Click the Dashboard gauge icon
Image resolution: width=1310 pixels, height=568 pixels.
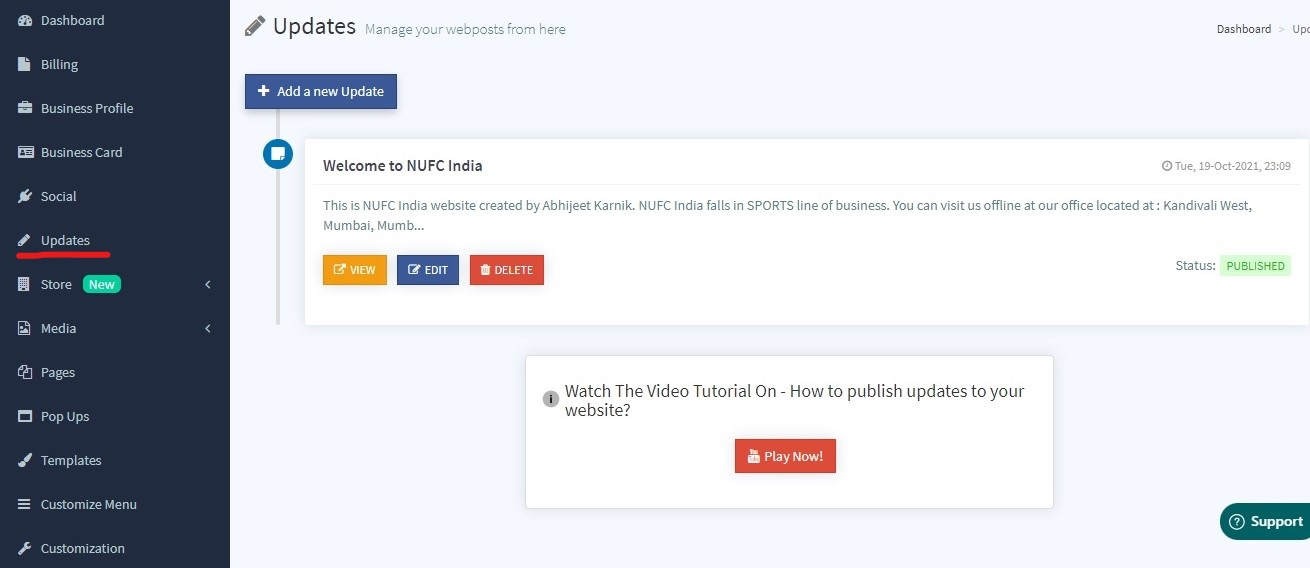coord(25,20)
